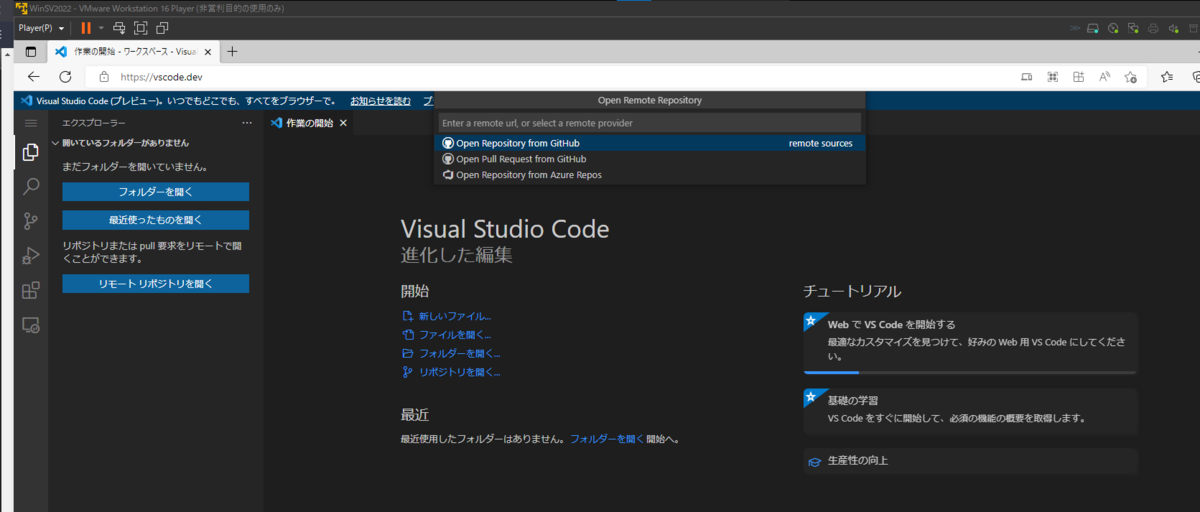Open the app available icon in address bar

pyautogui.click(x=1026, y=77)
